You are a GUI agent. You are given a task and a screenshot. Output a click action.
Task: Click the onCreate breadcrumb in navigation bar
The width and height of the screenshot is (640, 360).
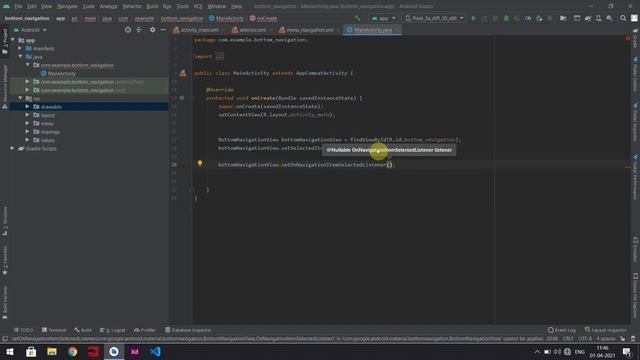point(263,18)
